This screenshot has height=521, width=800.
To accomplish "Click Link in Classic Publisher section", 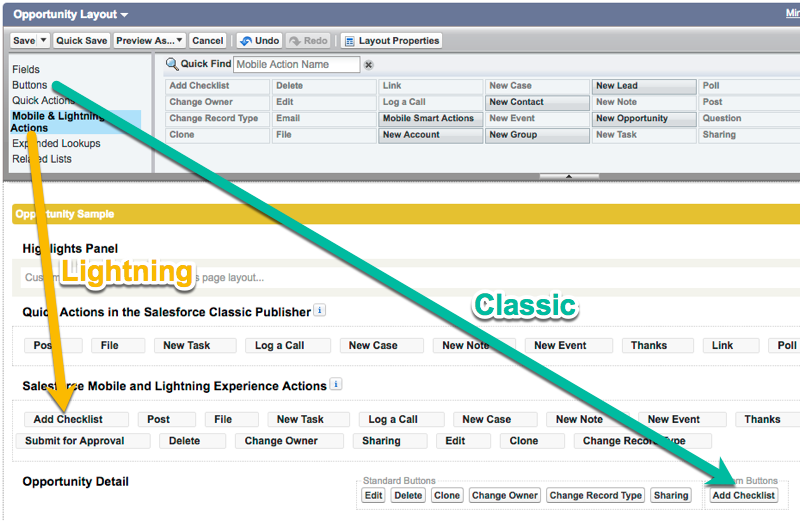I will [731, 345].
